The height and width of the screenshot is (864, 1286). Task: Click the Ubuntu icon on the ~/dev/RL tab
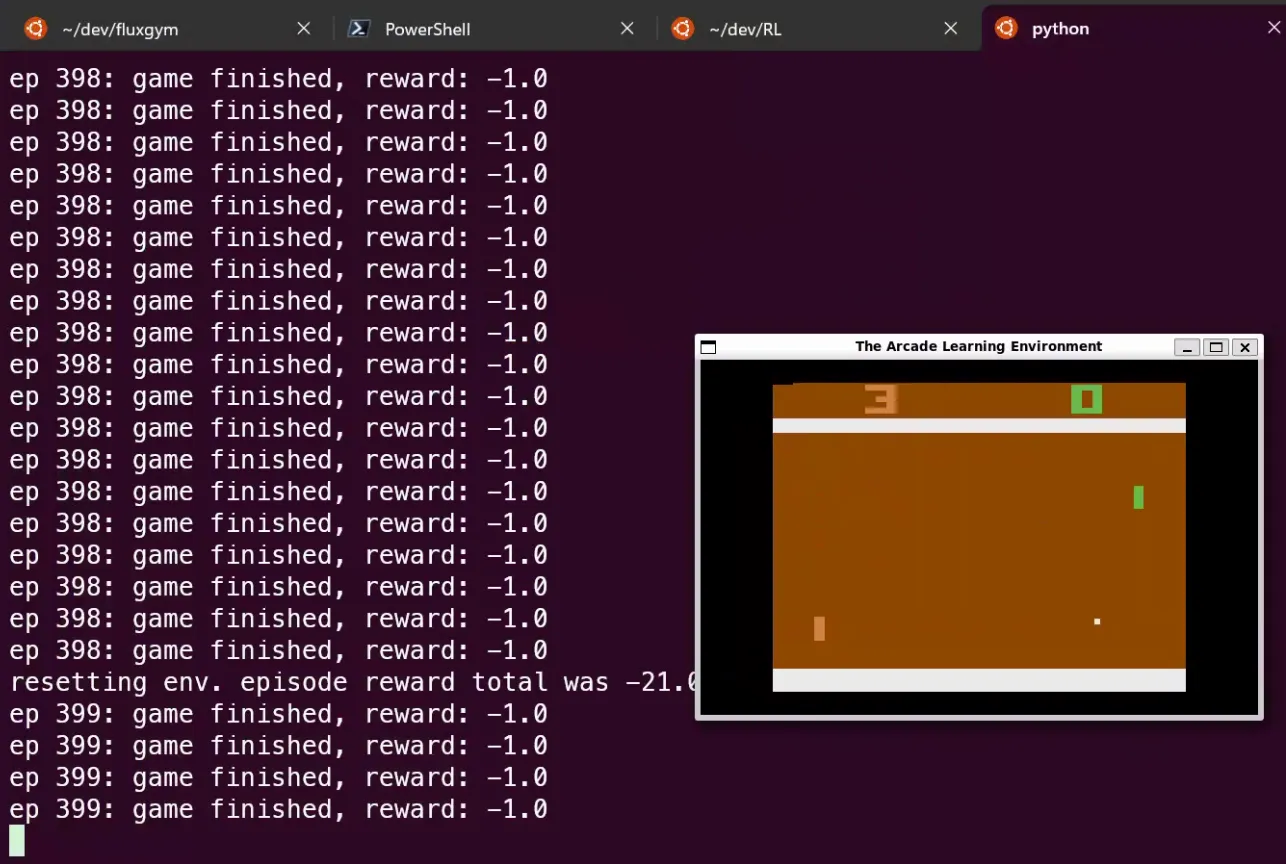683,29
